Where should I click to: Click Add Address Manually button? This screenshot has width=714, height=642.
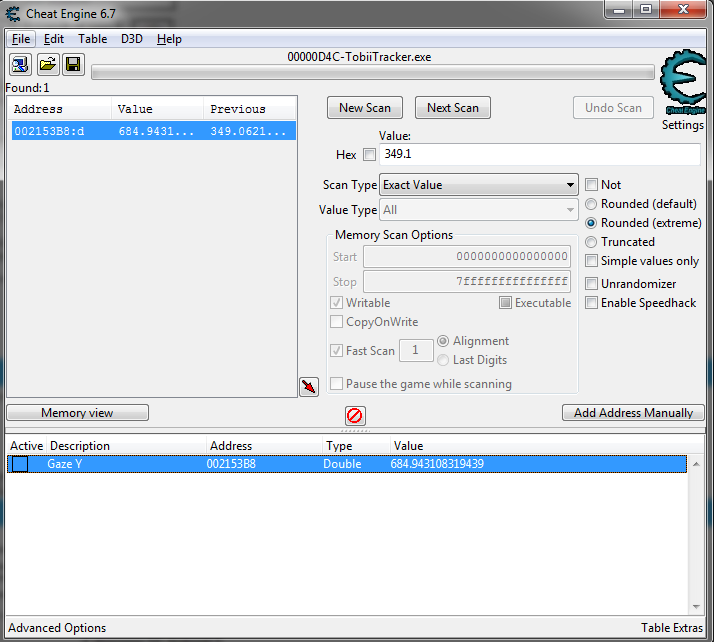tap(633, 413)
